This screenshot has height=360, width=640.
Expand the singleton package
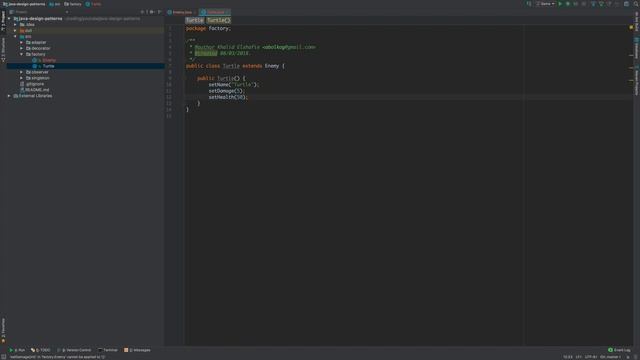(22, 78)
